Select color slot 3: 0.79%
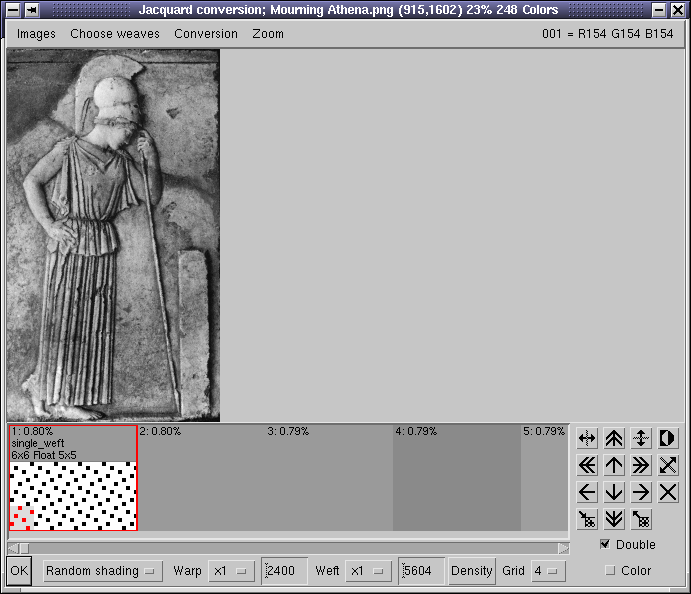The image size is (691, 594). (x=329, y=478)
